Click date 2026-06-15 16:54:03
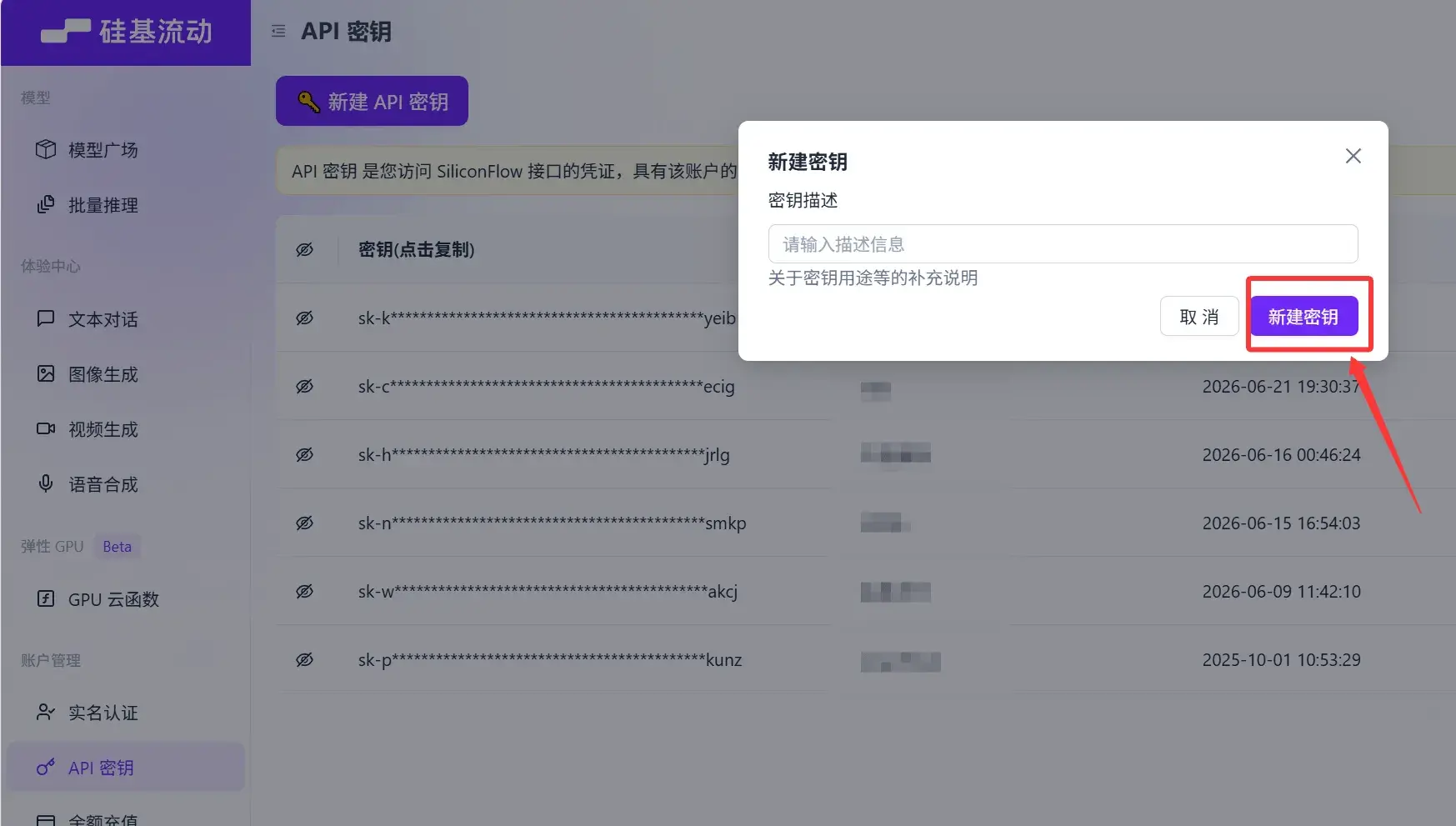 tap(1281, 523)
